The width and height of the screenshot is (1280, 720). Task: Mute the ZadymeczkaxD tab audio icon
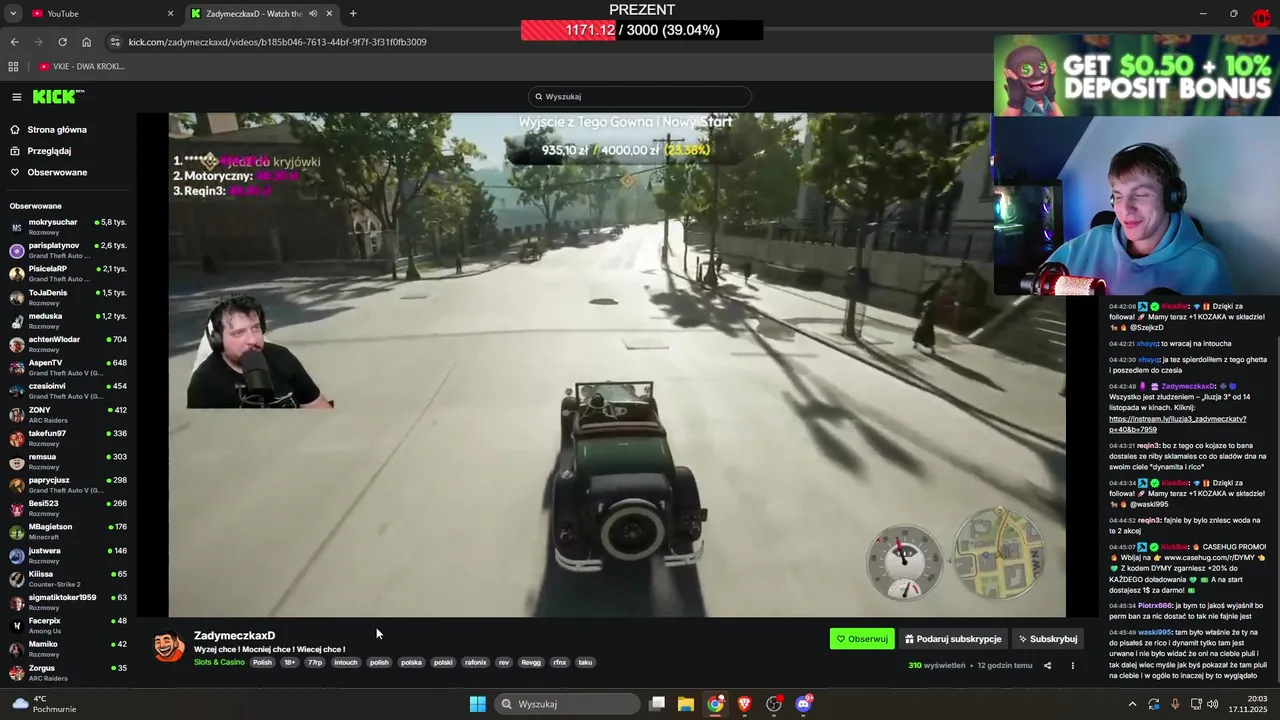coord(313,14)
